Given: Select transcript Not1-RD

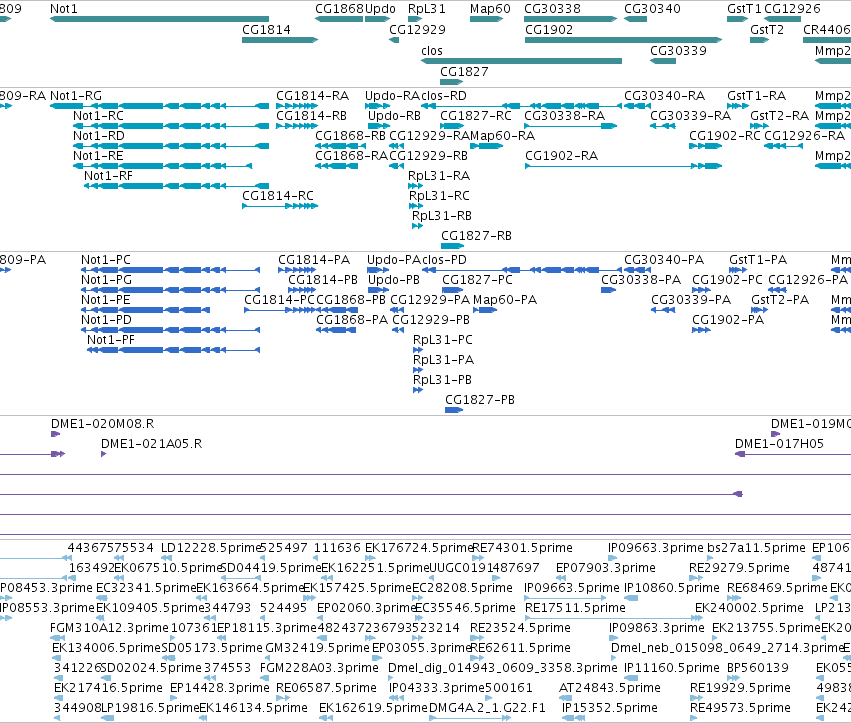Looking at the screenshot, I should [171, 146].
